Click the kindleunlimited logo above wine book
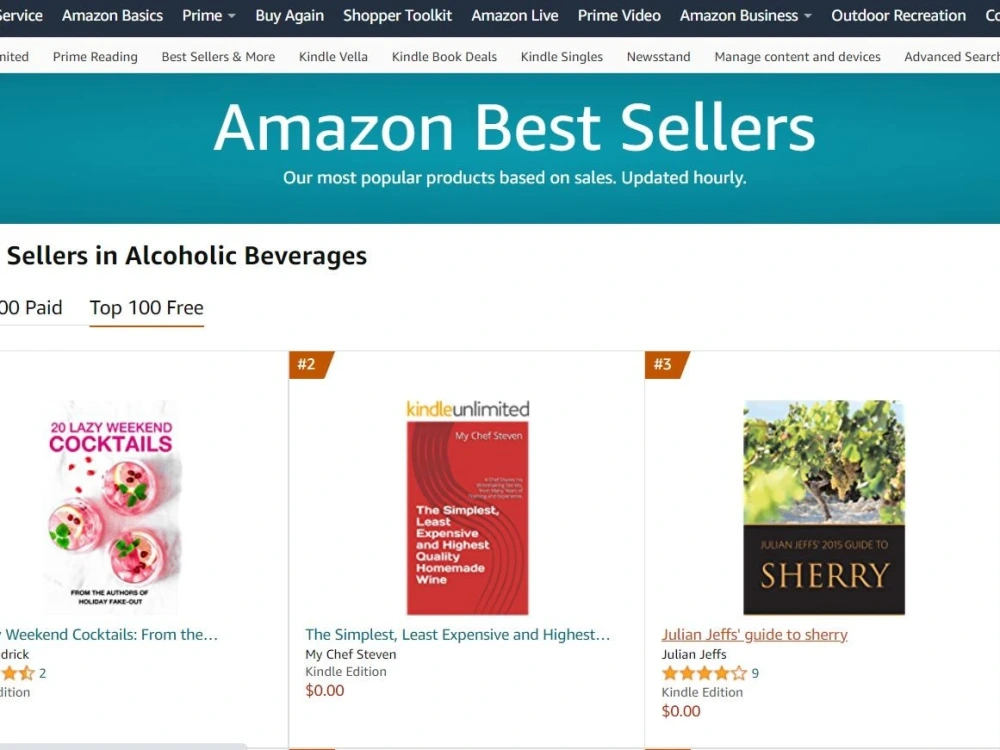The width and height of the screenshot is (1000, 750). [467, 409]
